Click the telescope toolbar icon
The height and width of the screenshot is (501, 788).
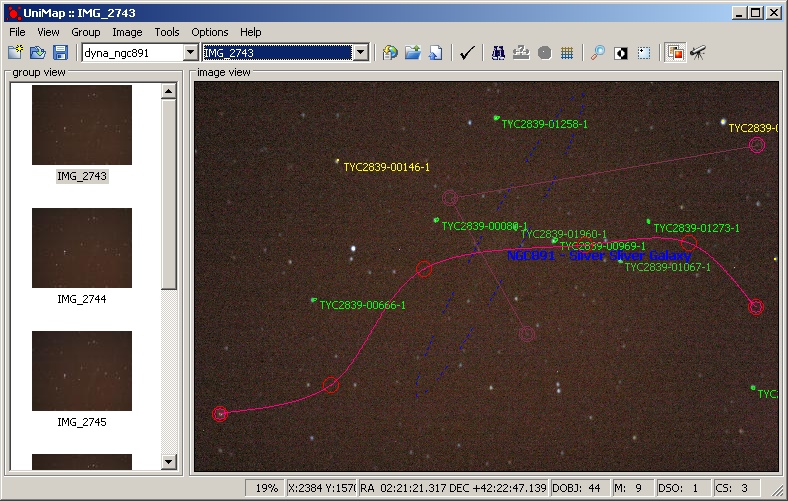[698, 52]
